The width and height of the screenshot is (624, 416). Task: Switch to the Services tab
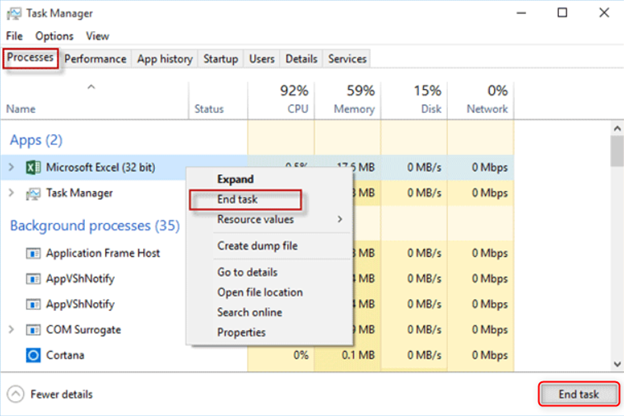point(347,59)
